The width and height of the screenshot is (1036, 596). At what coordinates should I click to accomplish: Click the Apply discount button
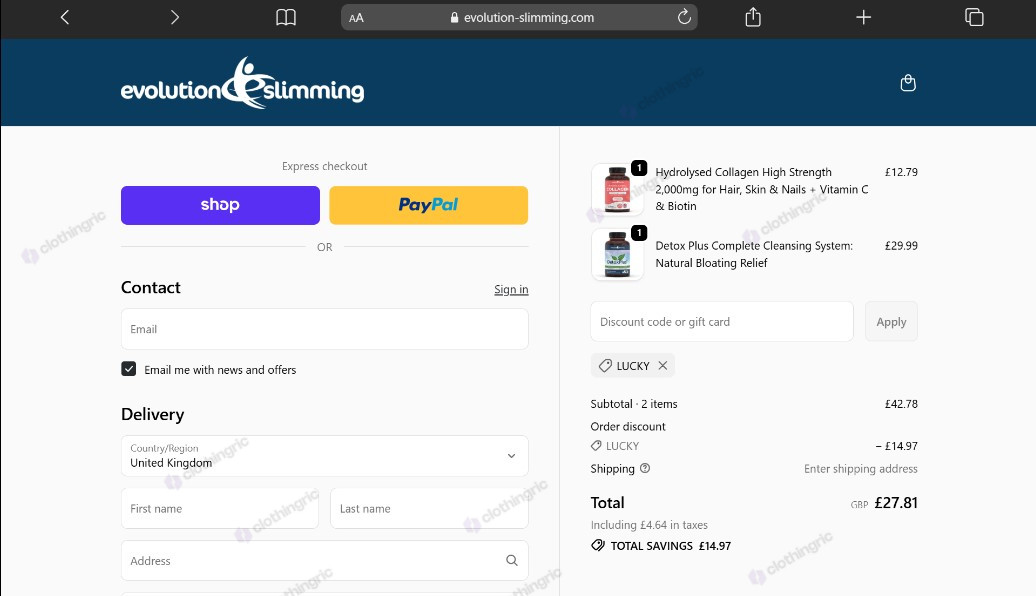click(x=891, y=322)
